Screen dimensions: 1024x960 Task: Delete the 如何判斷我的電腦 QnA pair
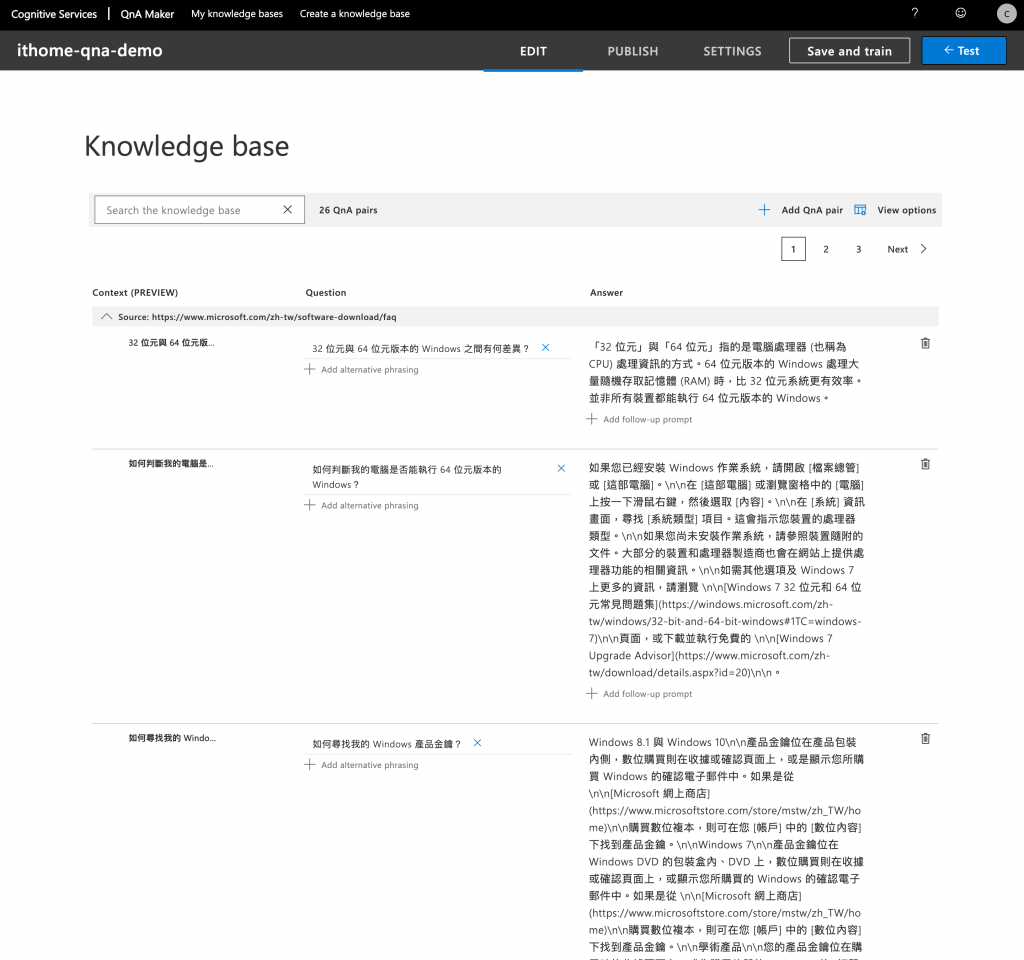(925, 464)
